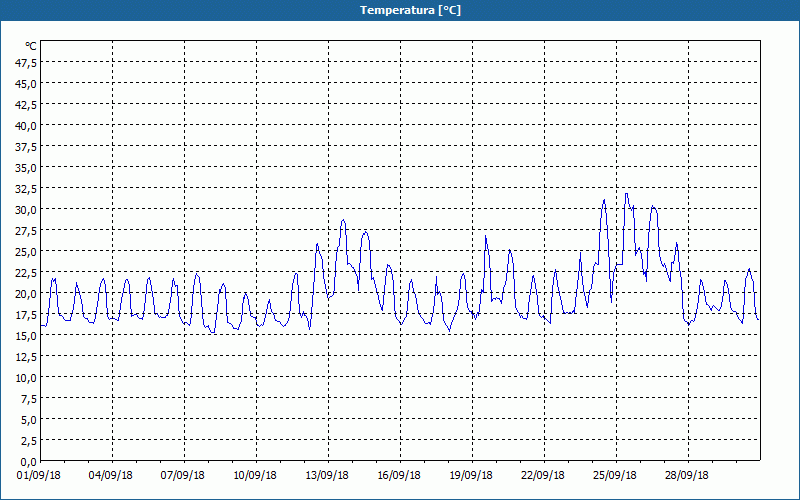Screen dimensions: 800x500
Task: Click the 17,5 y-axis label
Action: click(26, 315)
